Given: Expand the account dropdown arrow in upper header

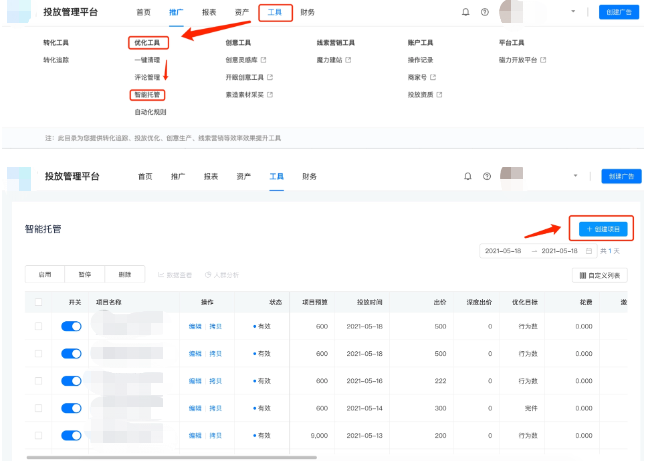Looking at the screenshot, I should [573, 11].
